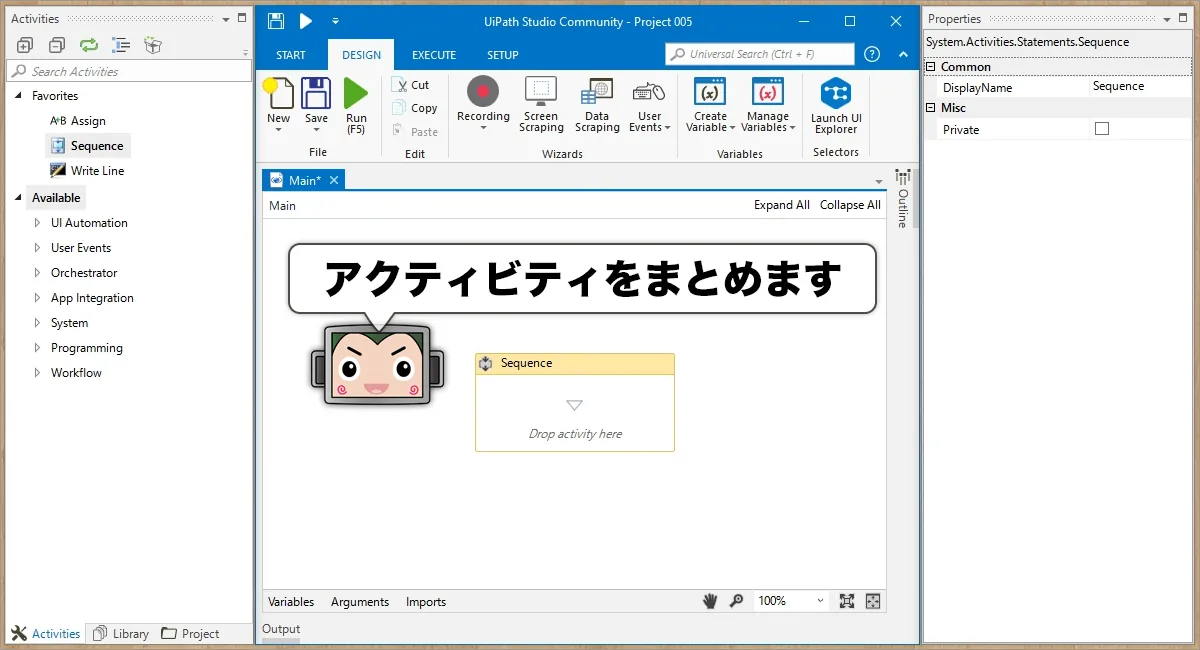Click the zoom magnifier icon
The height and width of the screenshot is (650, 1200).
point(737,601)
